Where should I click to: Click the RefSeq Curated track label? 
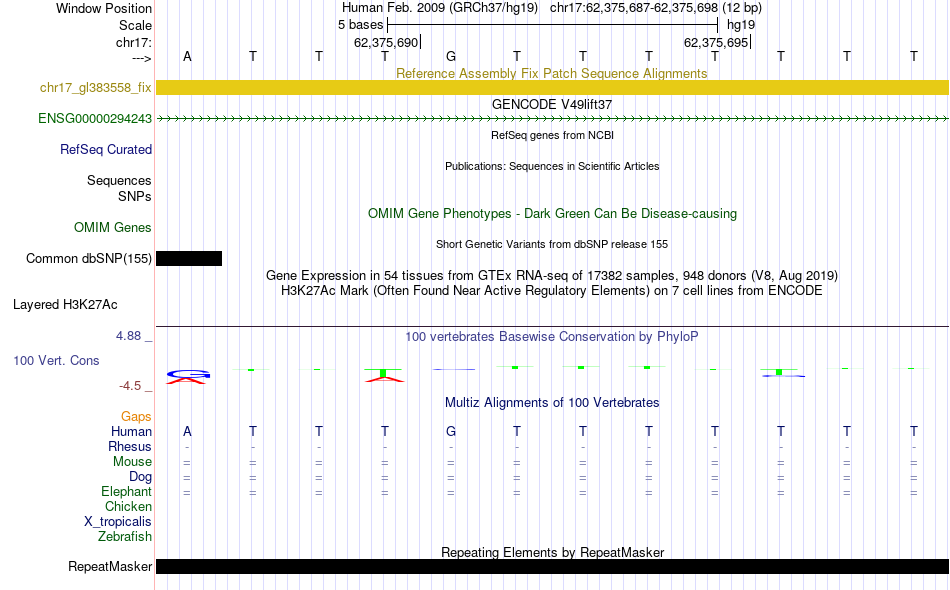click(x=106, y=150)
